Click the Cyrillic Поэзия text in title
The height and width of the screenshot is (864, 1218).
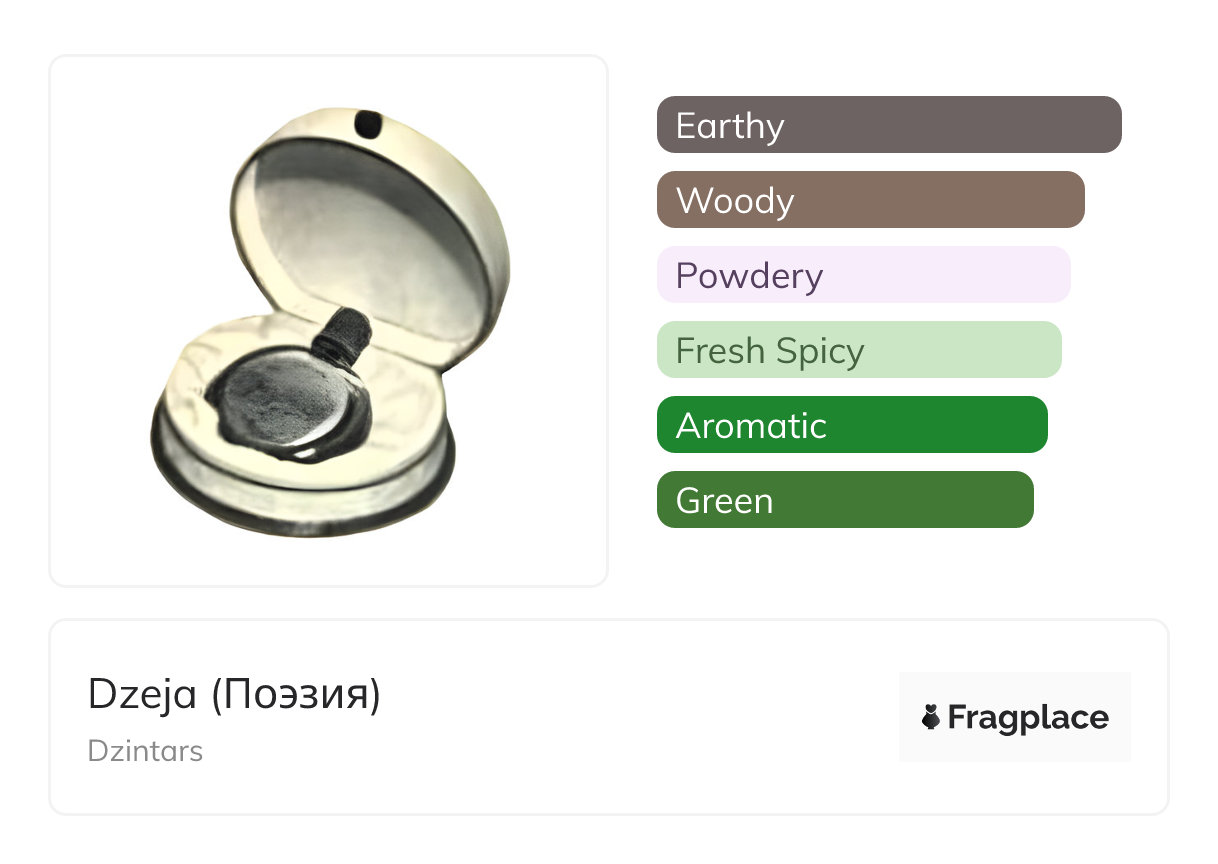pos(296,694)
